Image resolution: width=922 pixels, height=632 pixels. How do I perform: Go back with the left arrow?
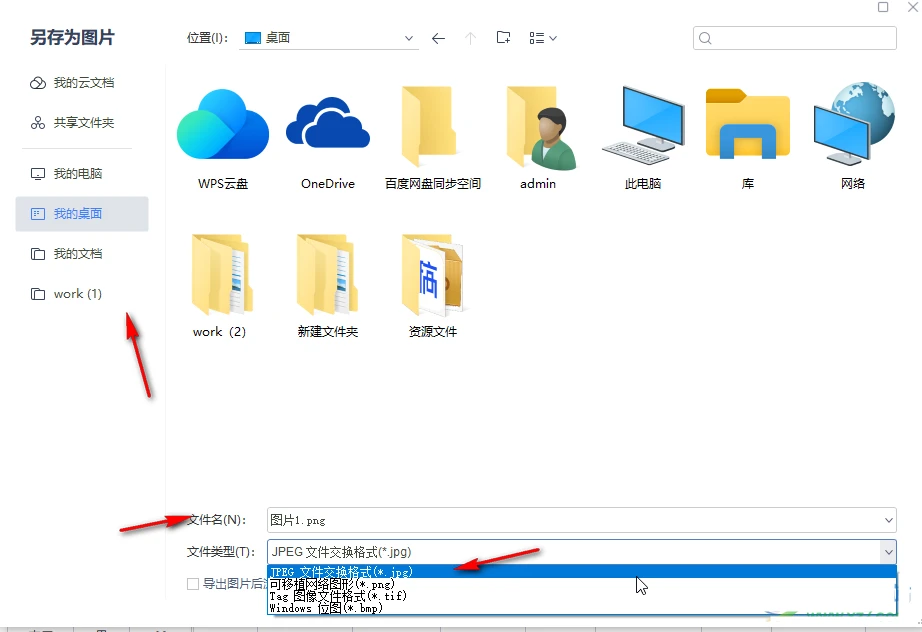pyautogui.click(x=438, y=39)
